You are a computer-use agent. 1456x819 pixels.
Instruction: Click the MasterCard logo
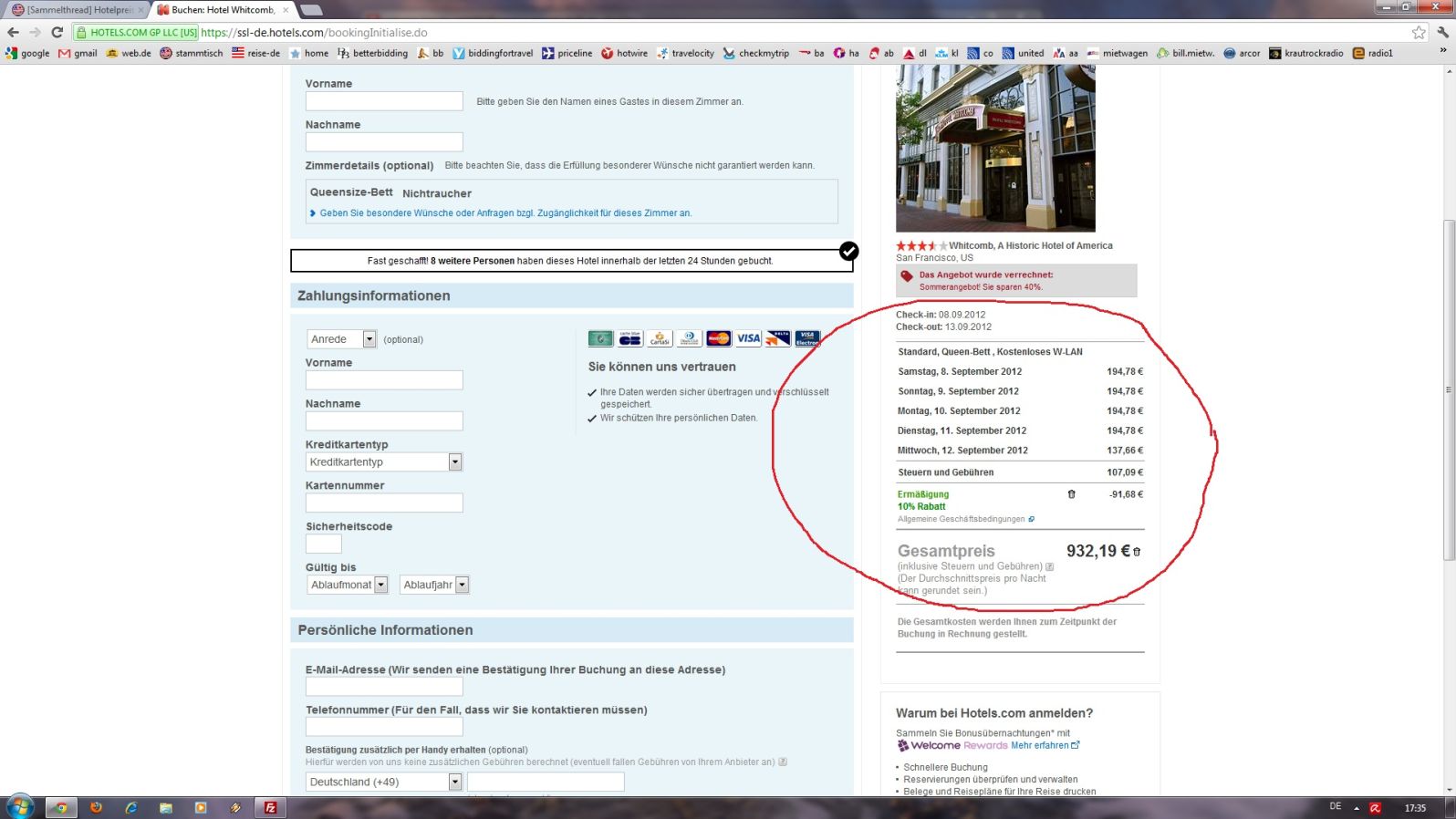point(719,338)
